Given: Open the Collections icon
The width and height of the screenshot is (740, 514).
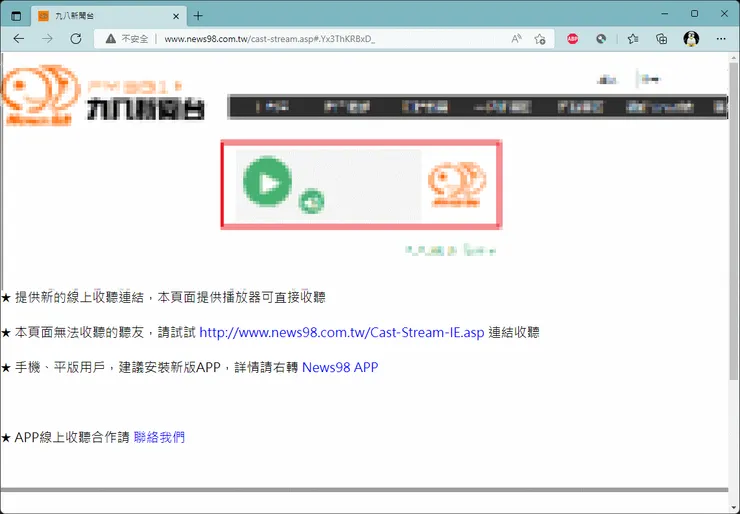Looking at the screenshot, I should (662, 39).
